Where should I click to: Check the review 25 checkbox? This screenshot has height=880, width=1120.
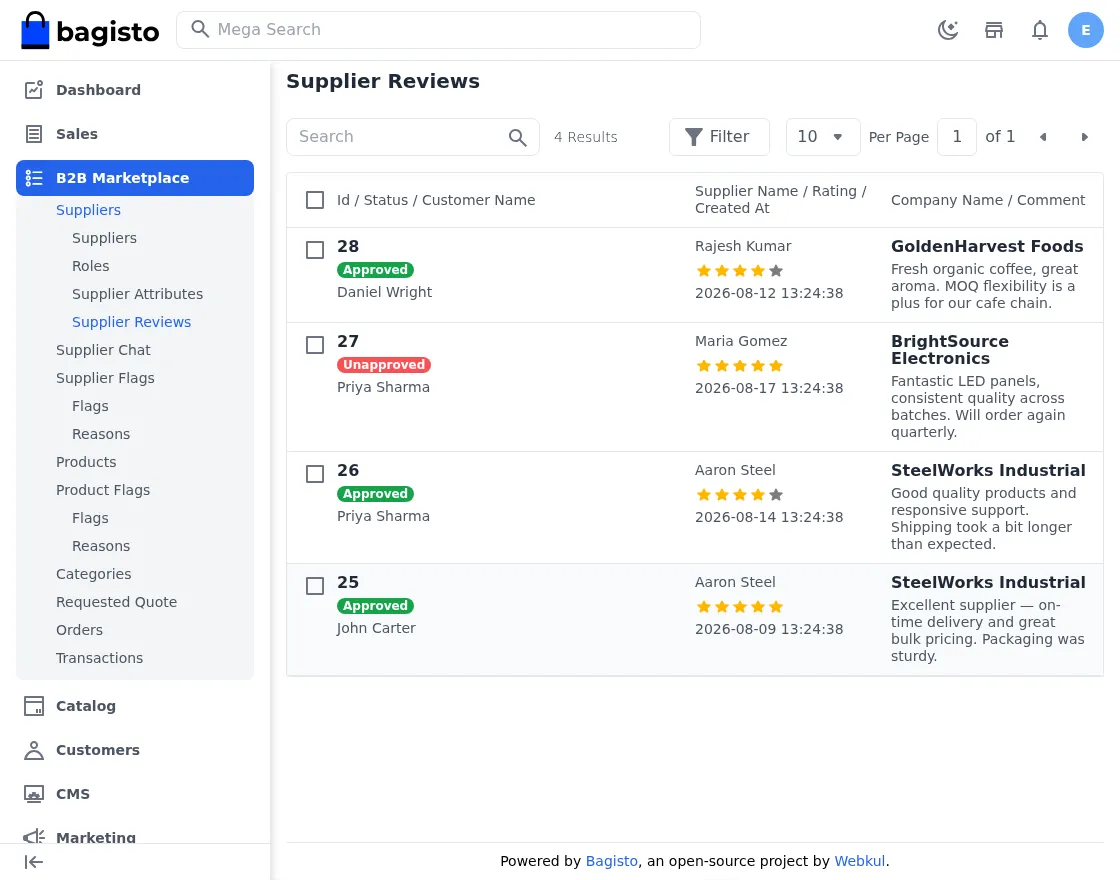click(x=315, y=586)
